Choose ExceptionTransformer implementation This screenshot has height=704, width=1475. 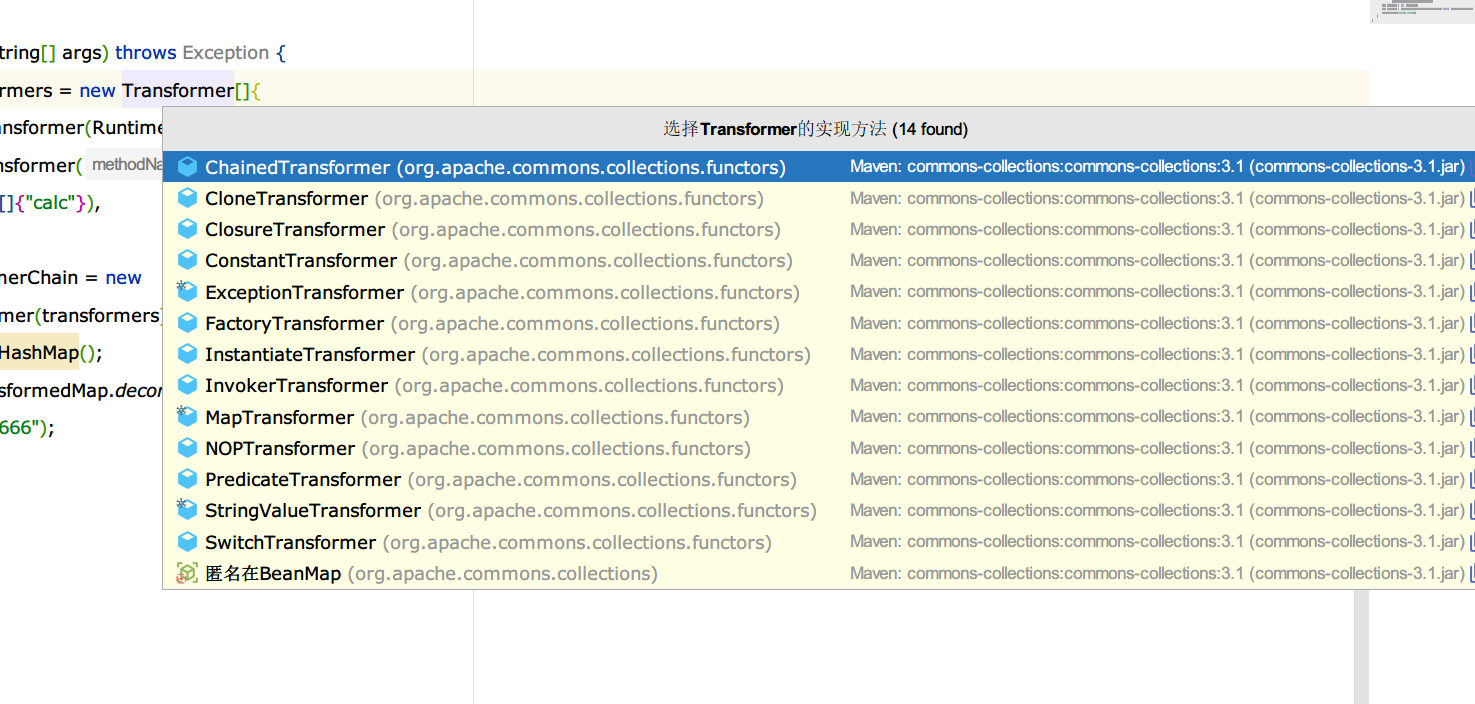click(818, 292)
